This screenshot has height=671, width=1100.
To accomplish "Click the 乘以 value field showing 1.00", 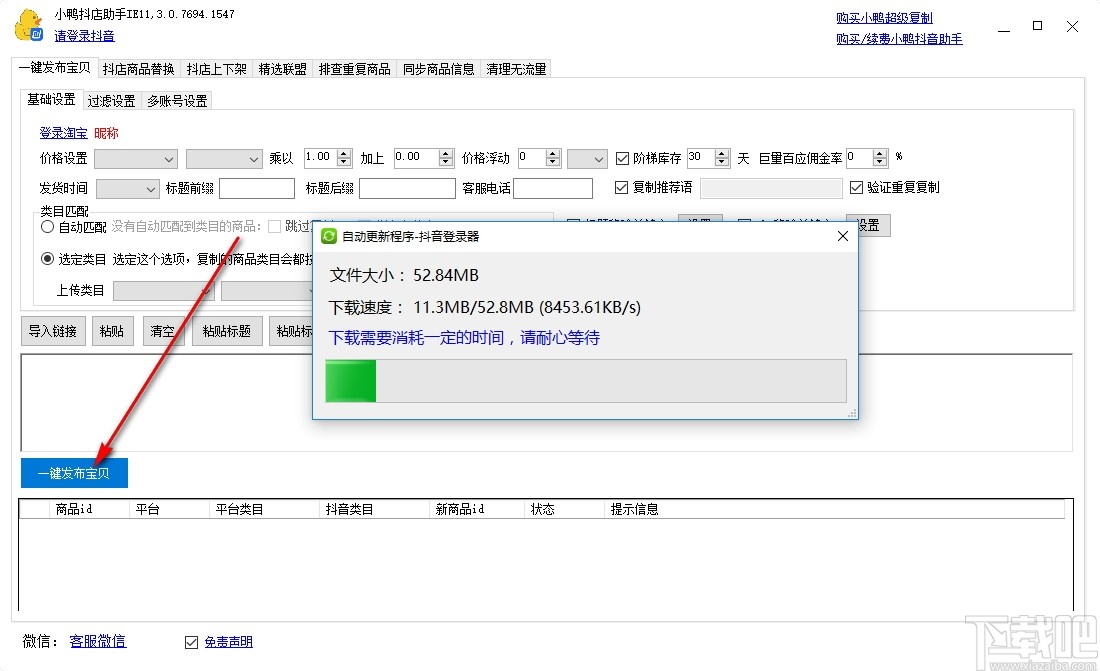I will pyautogui.click(x=321, y=158).
